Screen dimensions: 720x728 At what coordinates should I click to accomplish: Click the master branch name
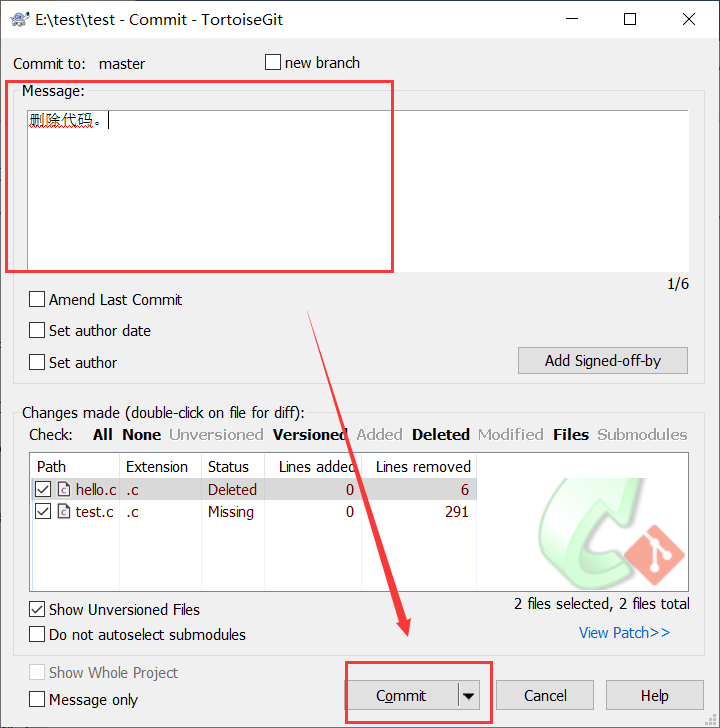pos(122,64)
